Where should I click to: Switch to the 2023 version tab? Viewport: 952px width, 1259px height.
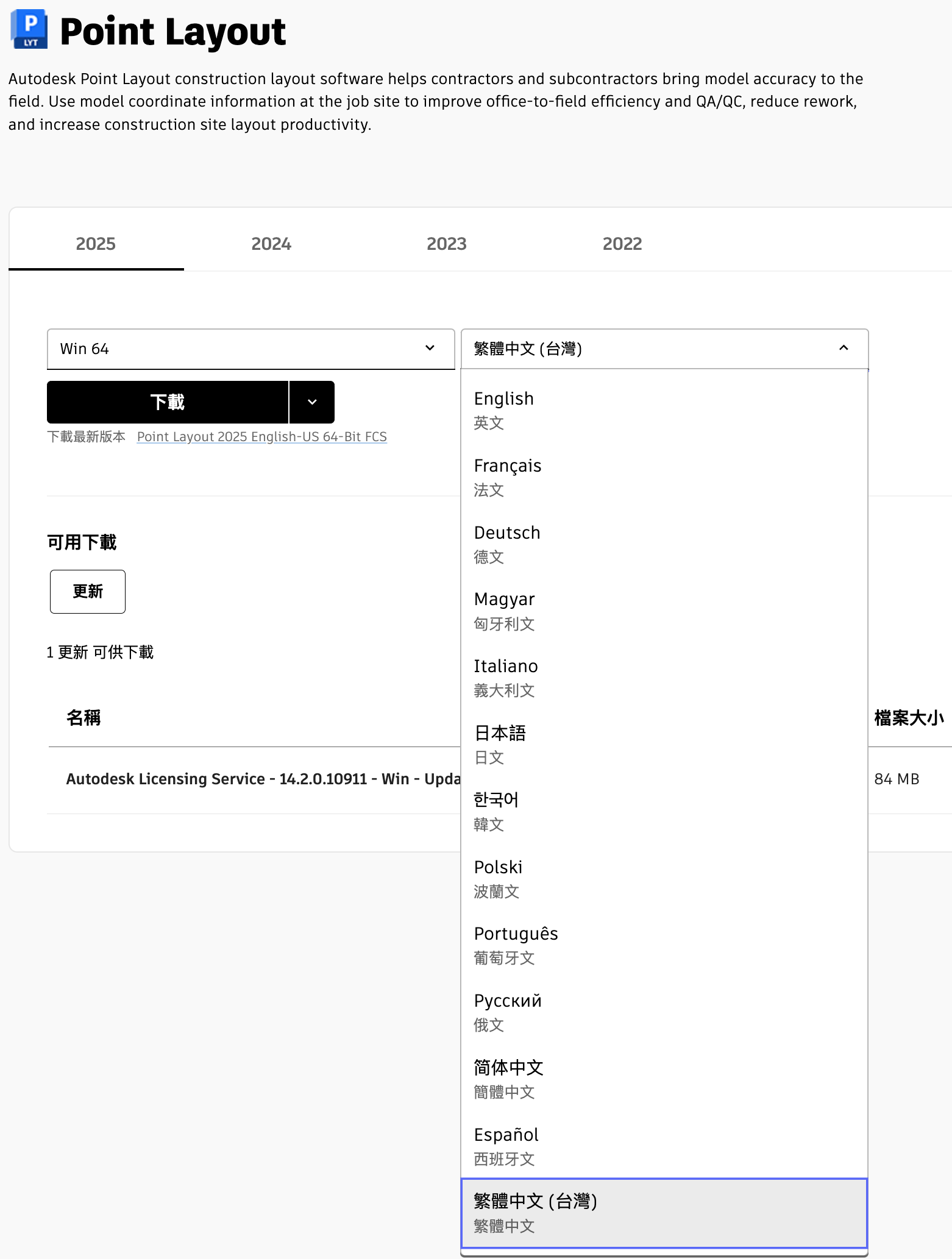[x=446, y=244]
